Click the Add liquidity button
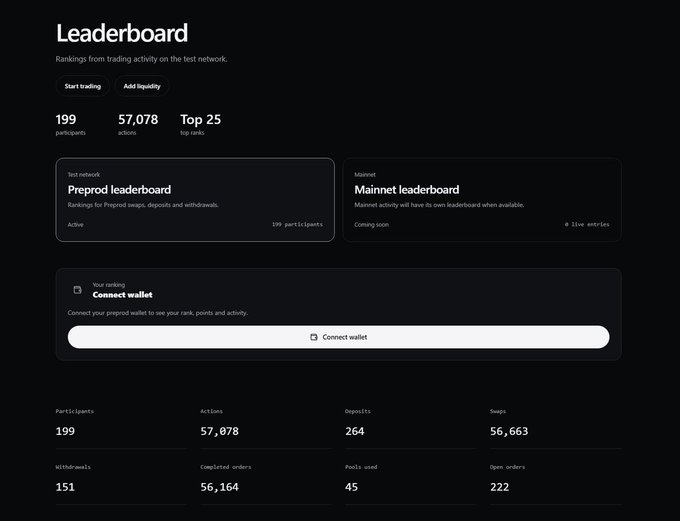Viewport: 680px width, 521px height. pyautogui.click(x=142, y=86)
